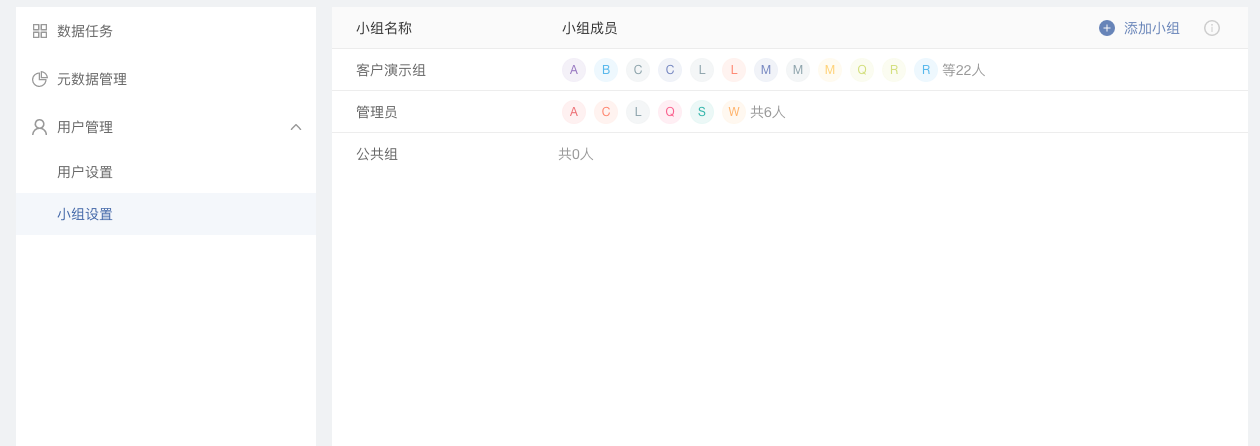
Task: Select 用户设置 submenu item
Action: (x=166, y=172)
